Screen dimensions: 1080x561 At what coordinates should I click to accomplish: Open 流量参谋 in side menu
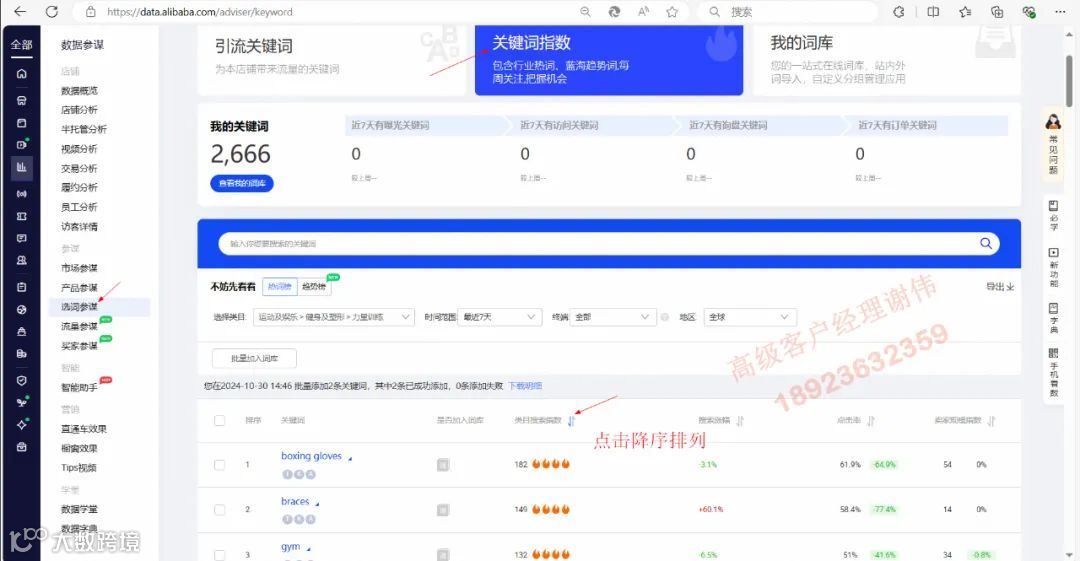click(79, 326)
